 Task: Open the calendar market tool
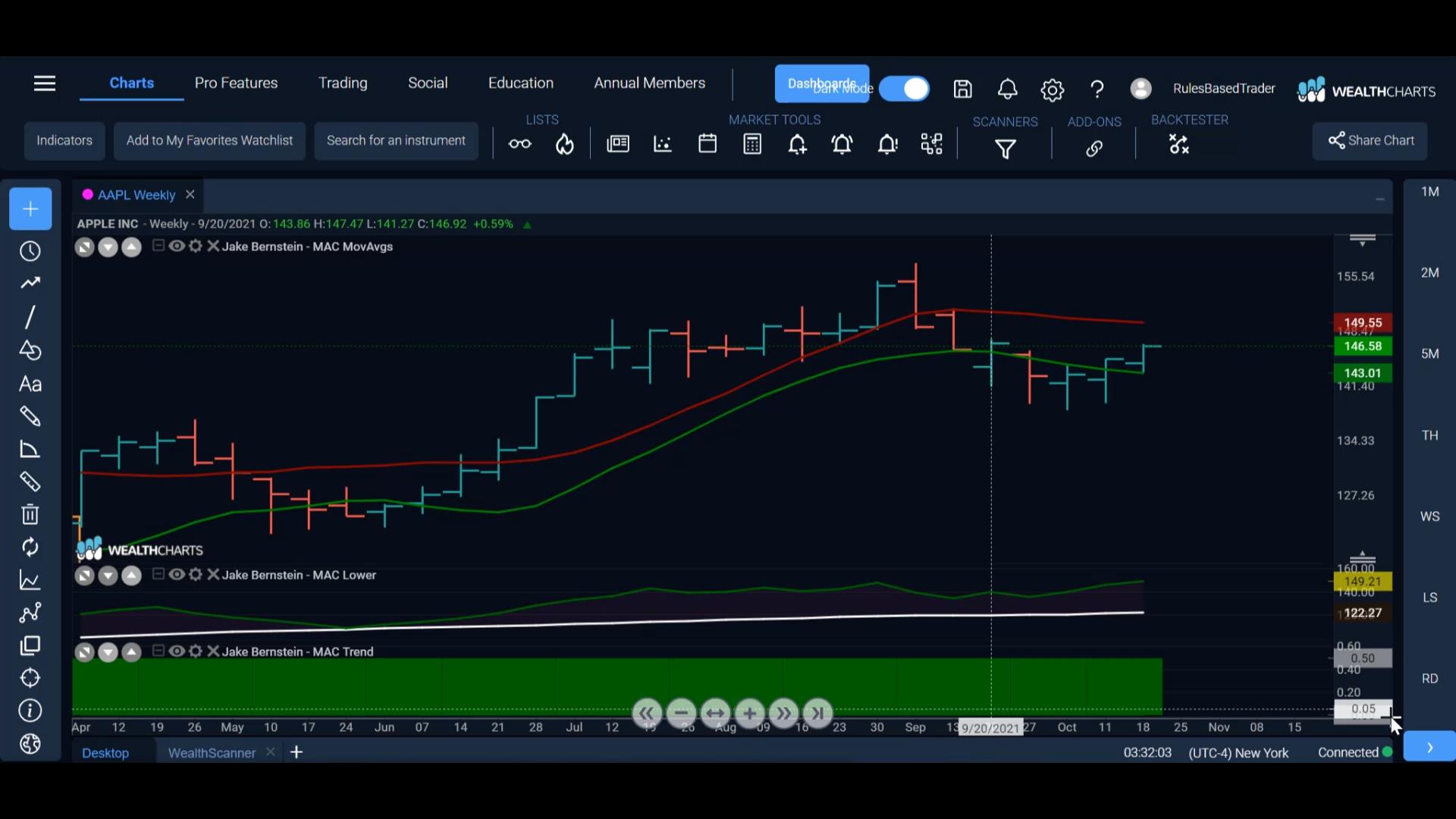coord(708,143)
